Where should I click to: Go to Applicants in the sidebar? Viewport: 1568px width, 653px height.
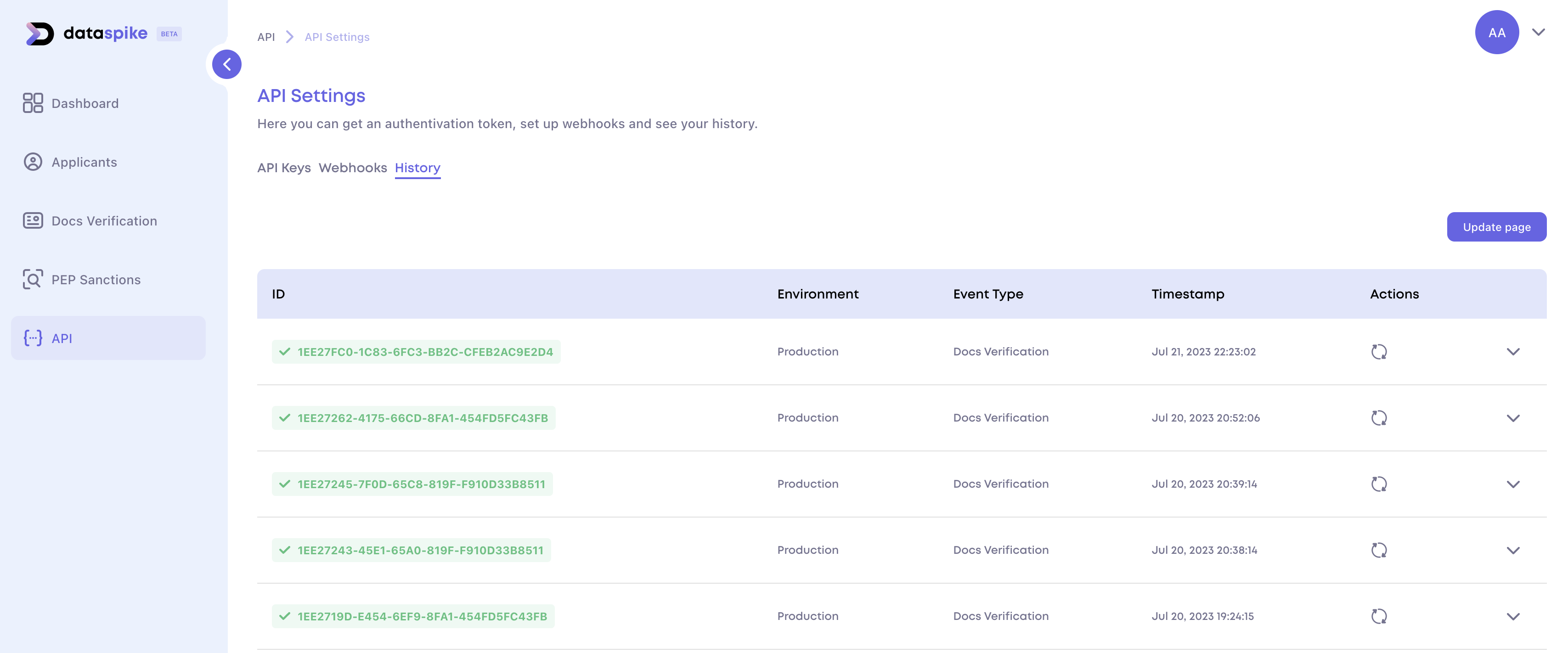click(x=108, y=162)
